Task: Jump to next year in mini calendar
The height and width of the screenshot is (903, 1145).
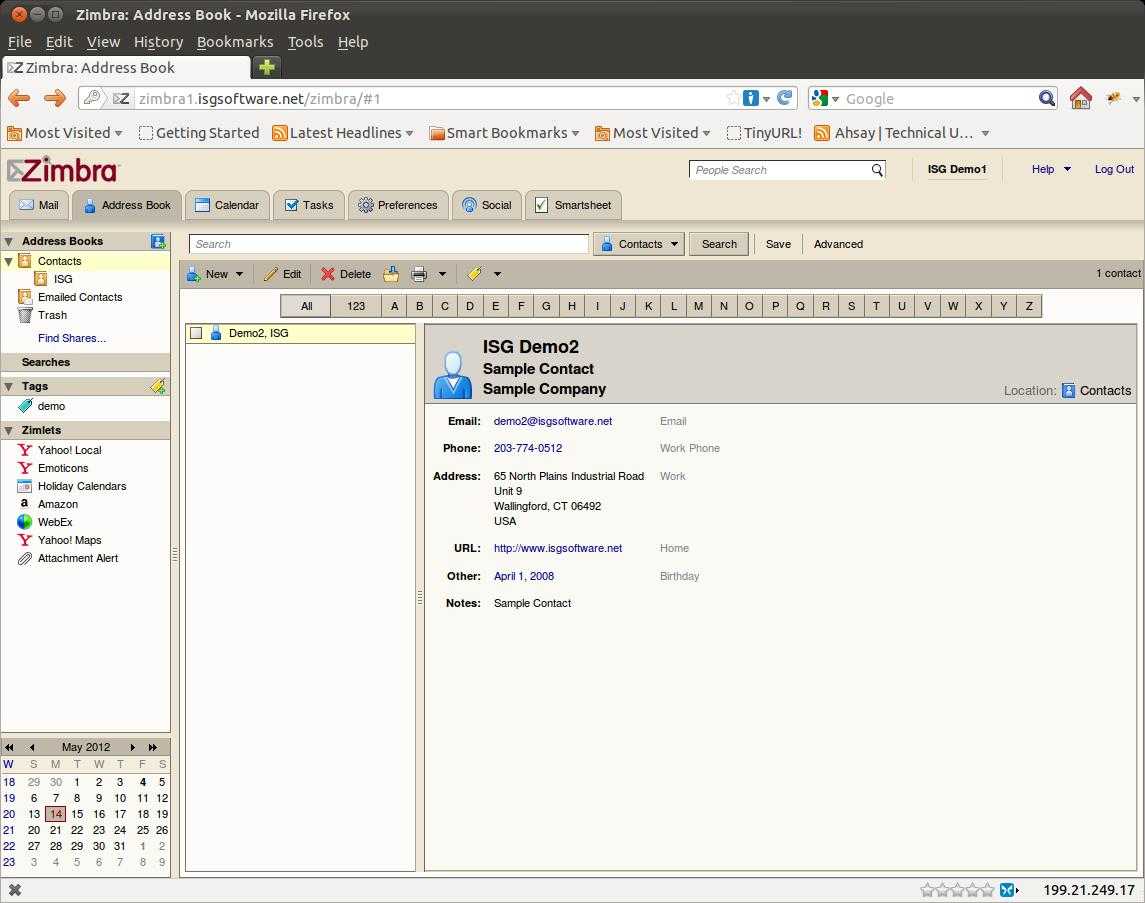Action: (153, 748)
